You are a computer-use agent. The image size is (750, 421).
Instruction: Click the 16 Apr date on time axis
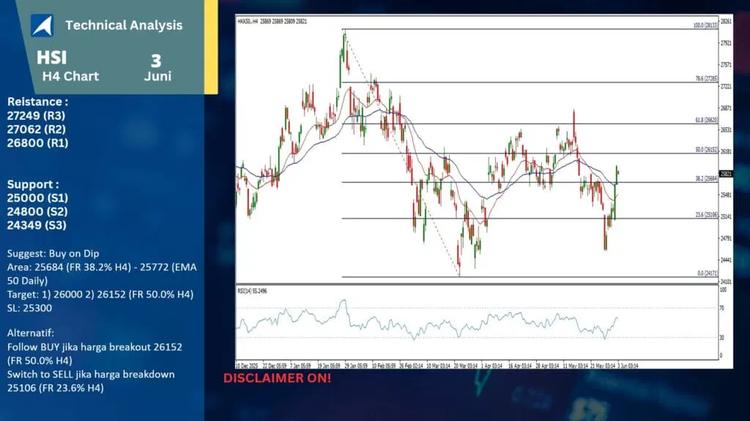click(520, 366)
